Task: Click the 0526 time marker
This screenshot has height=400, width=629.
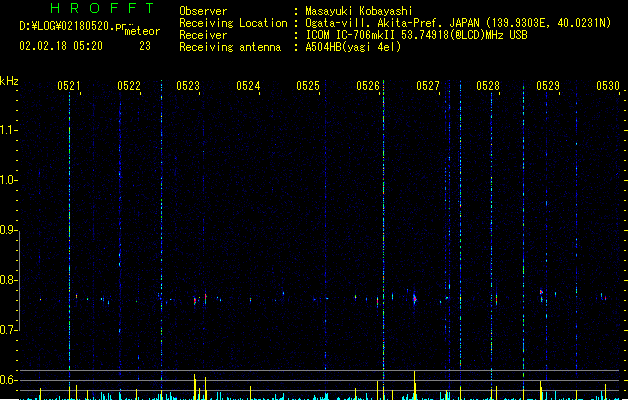Action: pyautogui.click(x=368, y=86)
